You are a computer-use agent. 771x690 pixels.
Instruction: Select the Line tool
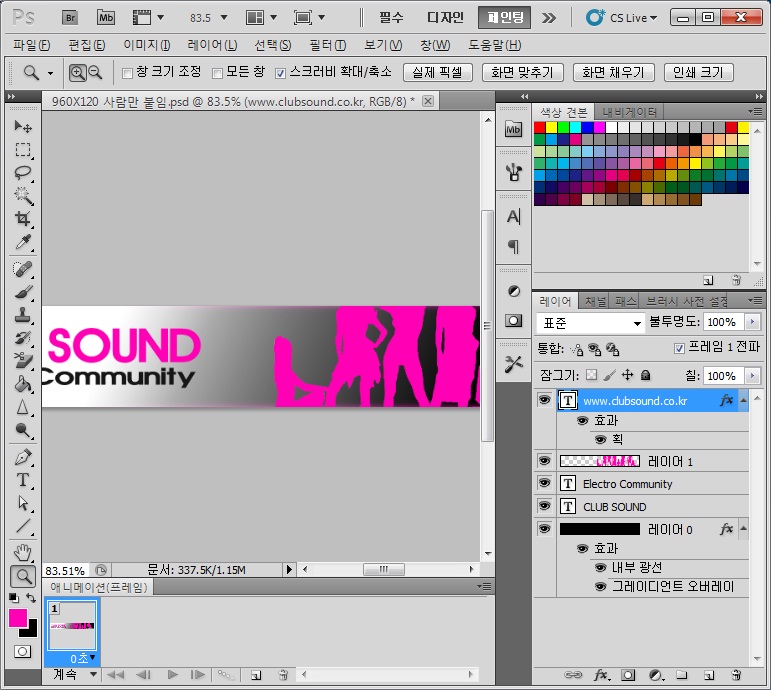tap(23, 526)
